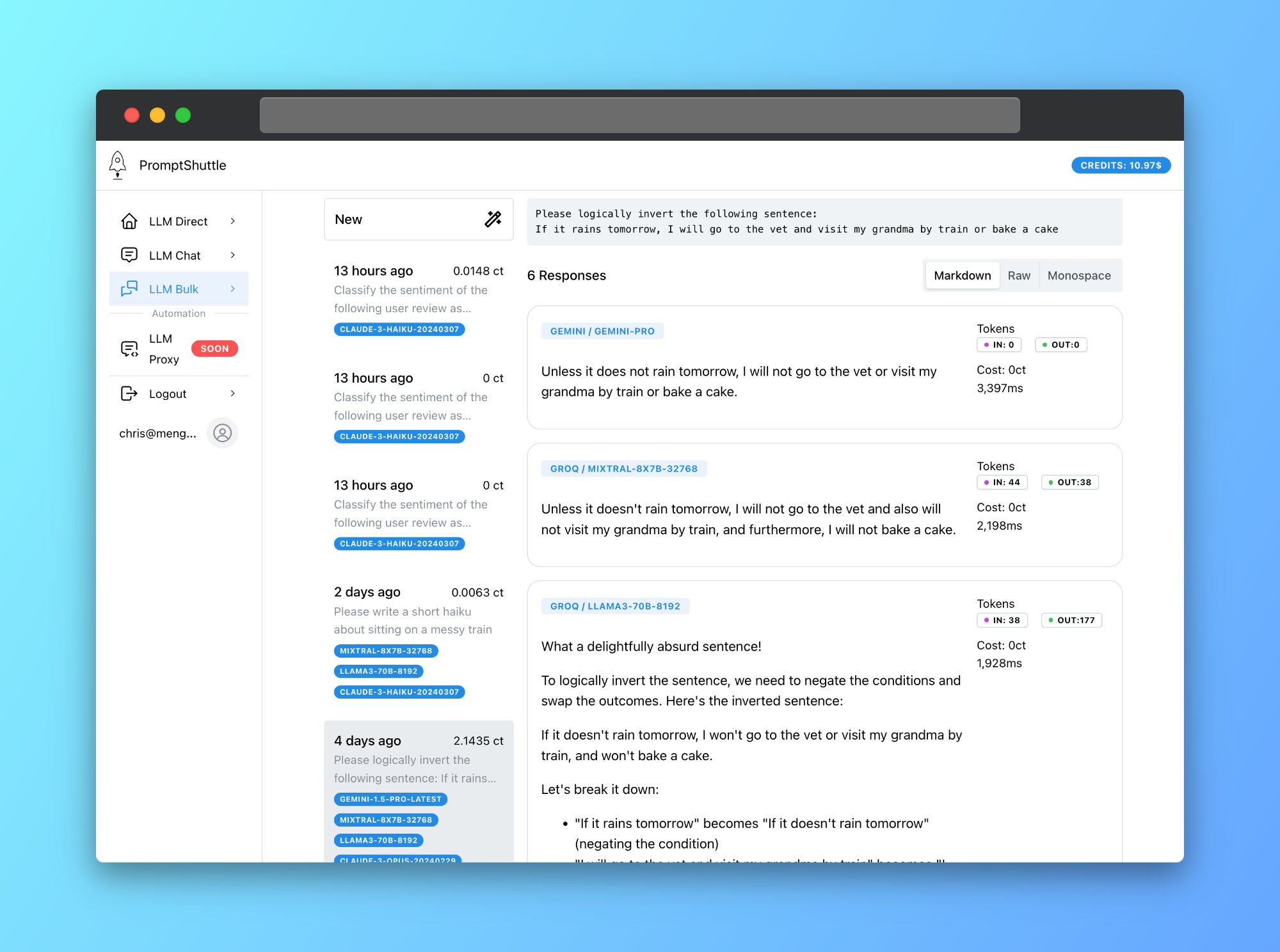
Task: Click the OUT:177 token badge
Action: point(1072,620)
